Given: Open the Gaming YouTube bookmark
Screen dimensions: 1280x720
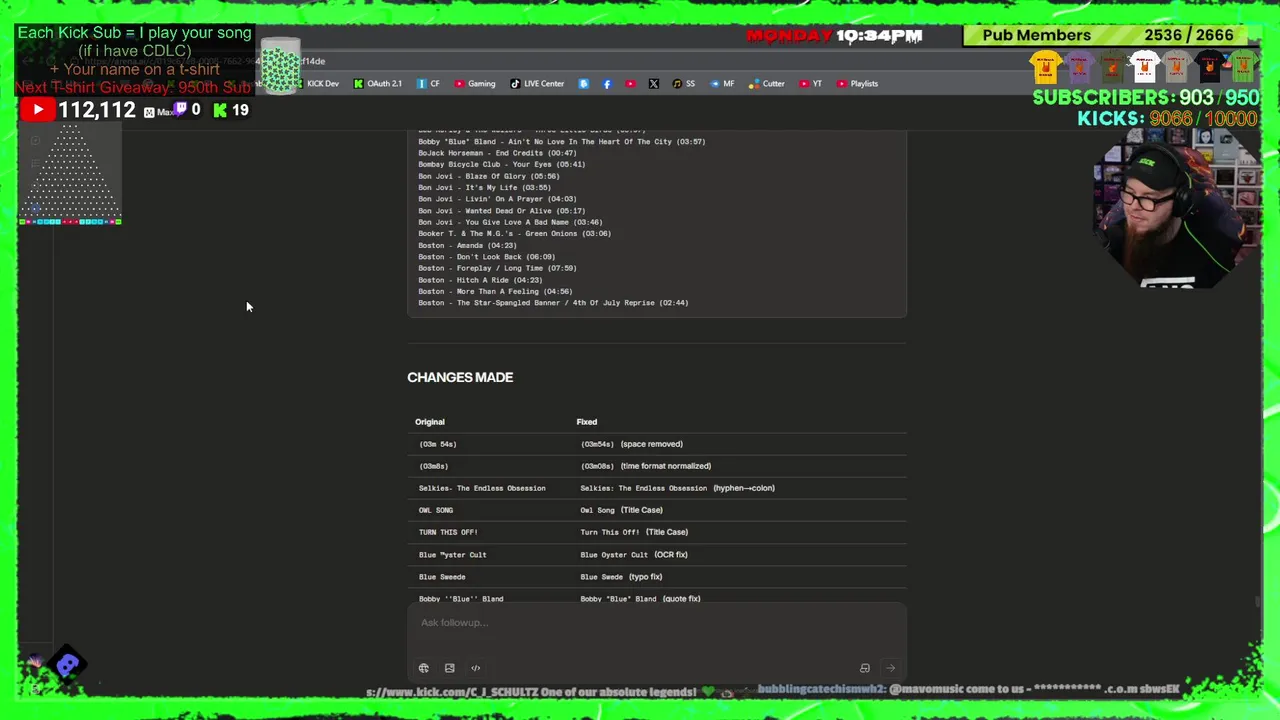Looking at the screenshot, I should pyautogui.click(x=475, y=84).
